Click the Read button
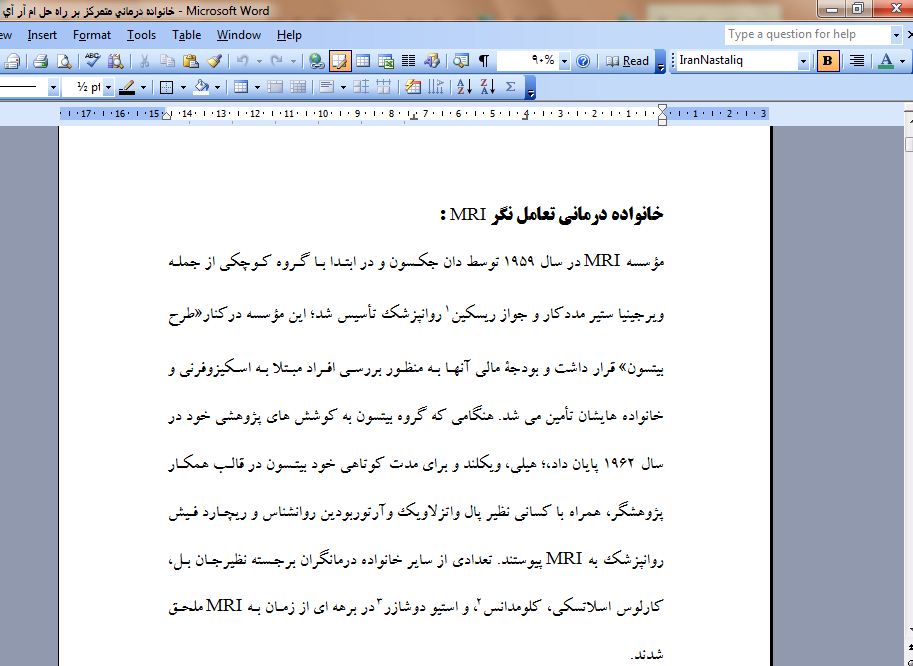The width and height of the screenshot is (913, 666). [x=627, y=61]
